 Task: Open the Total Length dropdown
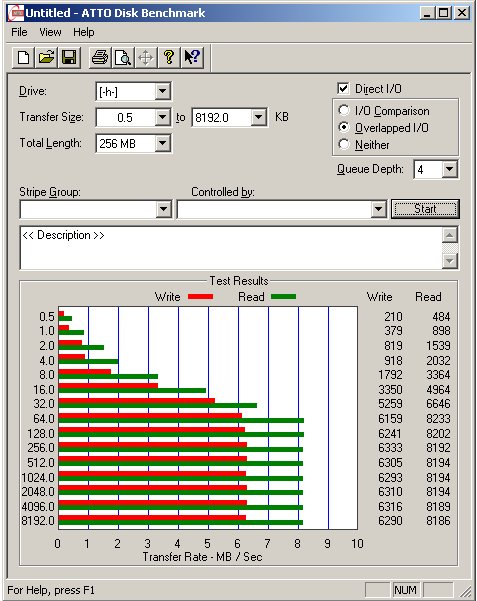coord(163,143)
